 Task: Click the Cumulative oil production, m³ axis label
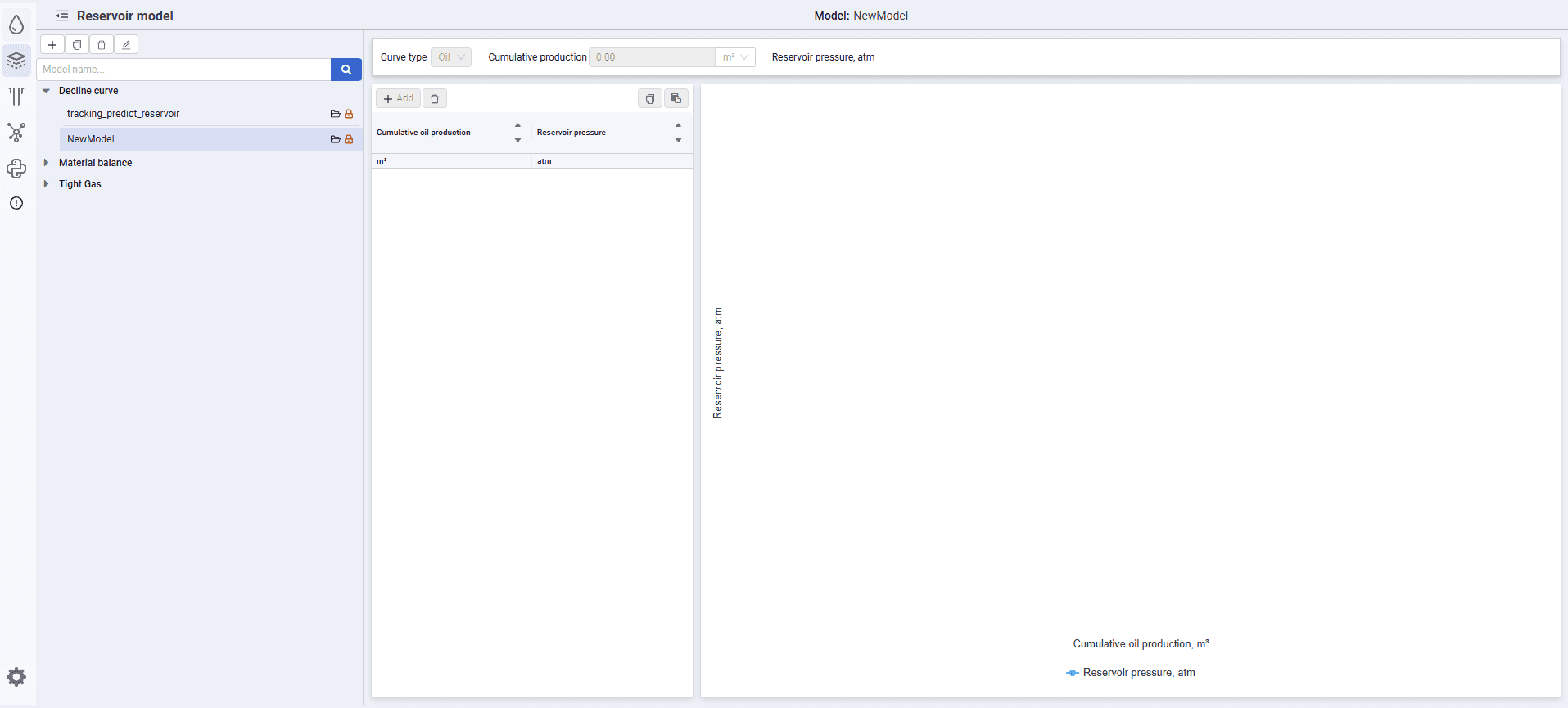click(x=1141, y=644)
